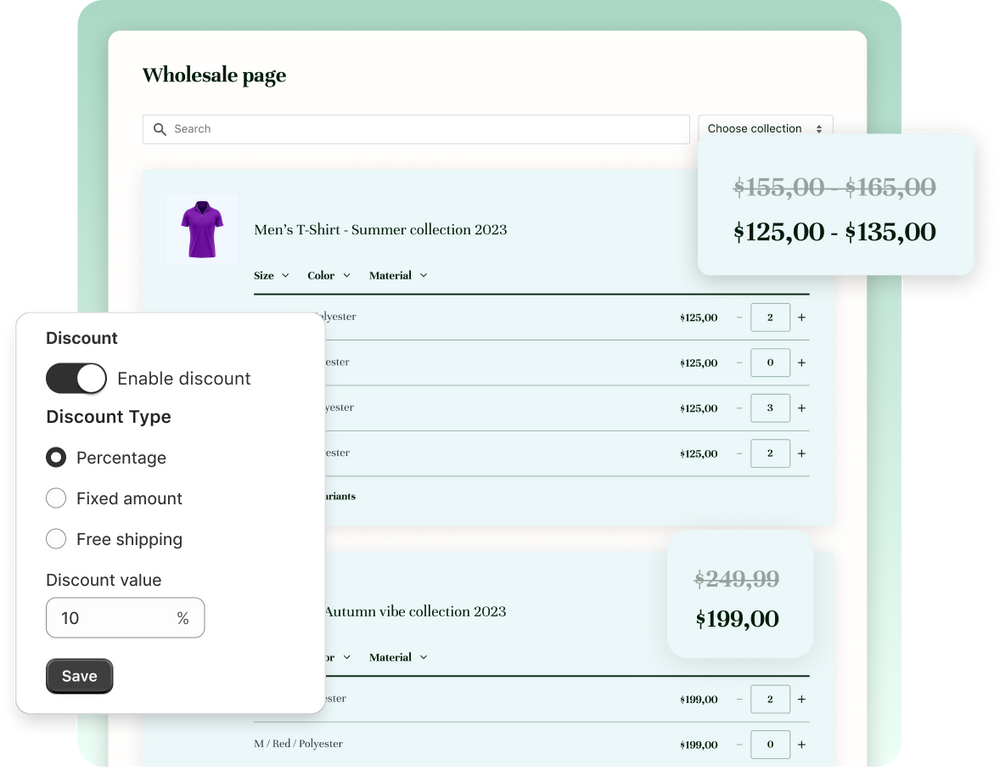Expand the Size filter dropdown
This screenshot has width=1000, height=776.
[x=271, y=275]
